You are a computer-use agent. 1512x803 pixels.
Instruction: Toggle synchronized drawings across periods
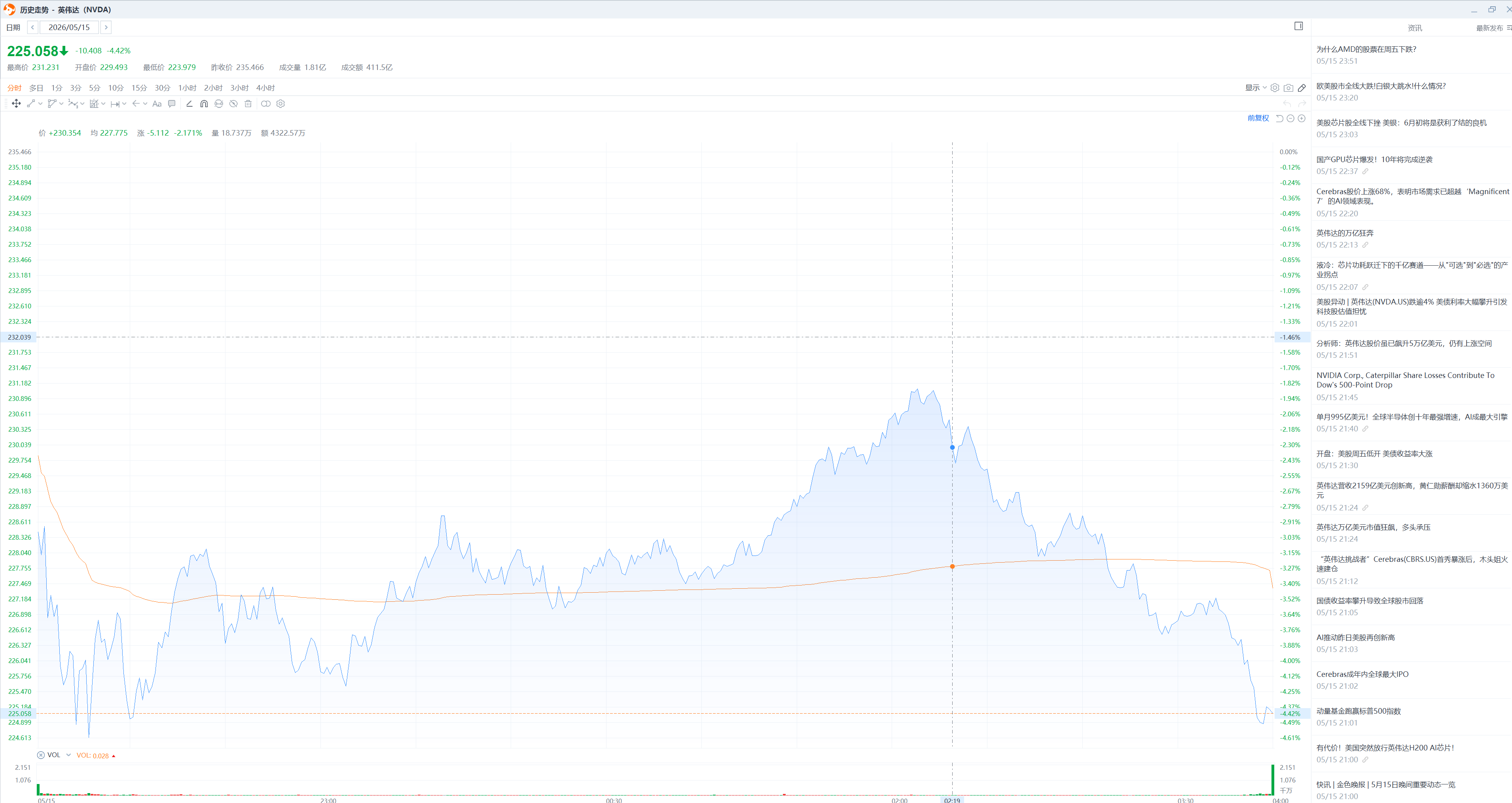pyautogui.click(x=218, y=104)
